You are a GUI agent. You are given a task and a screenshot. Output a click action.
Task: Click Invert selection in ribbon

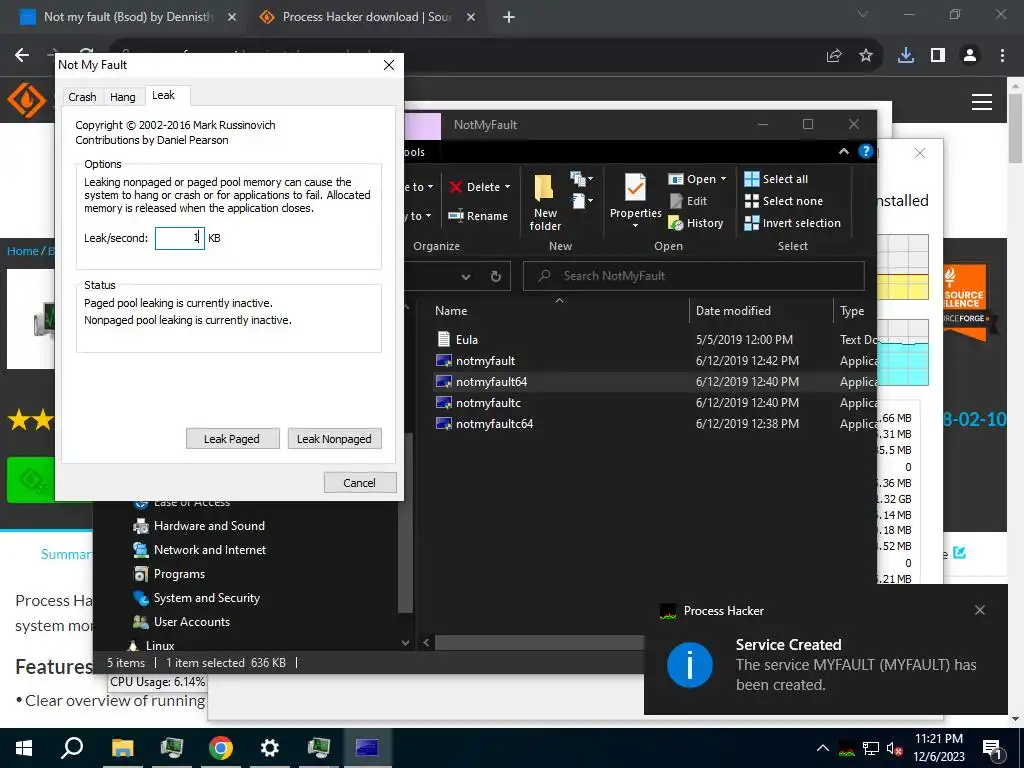[793, 223]
